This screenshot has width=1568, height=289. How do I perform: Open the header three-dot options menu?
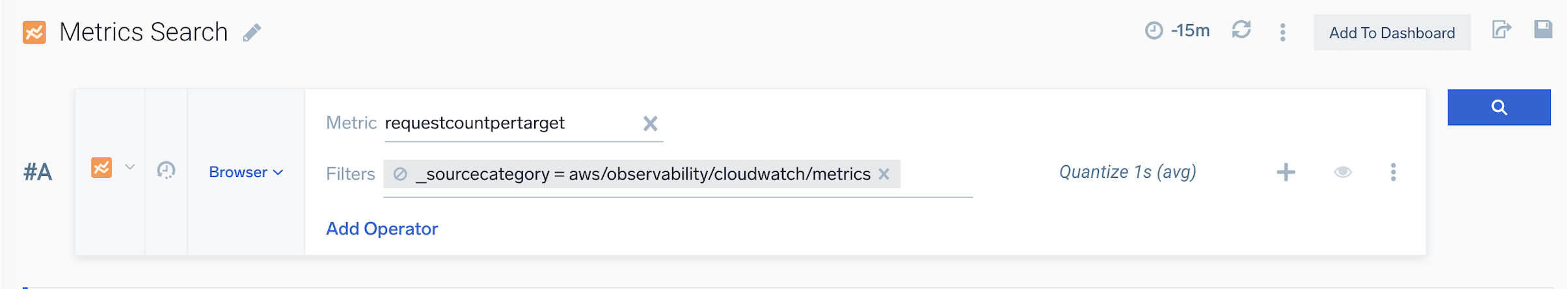(x=1282, y=33)
